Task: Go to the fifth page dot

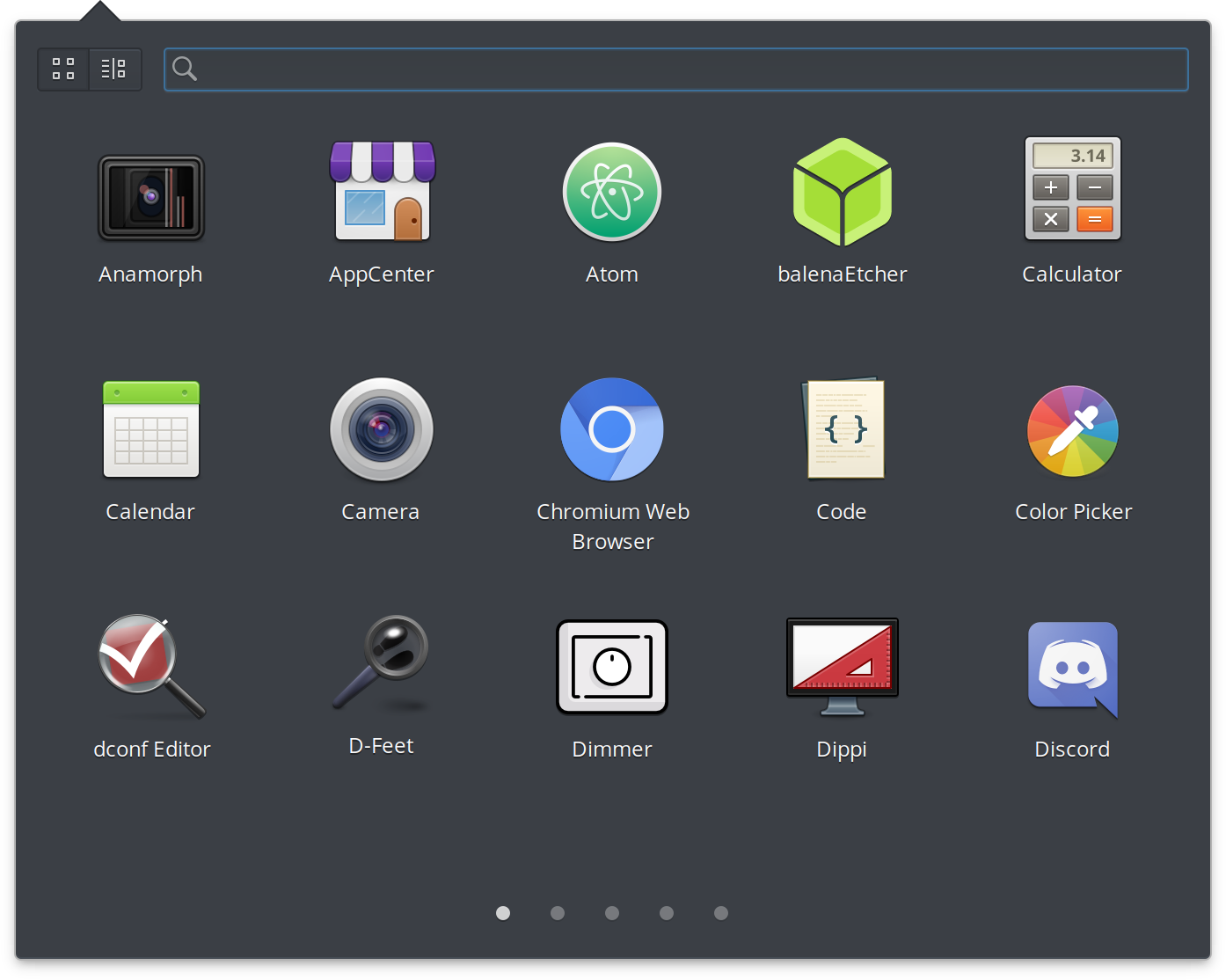Action: coord(721,913)
